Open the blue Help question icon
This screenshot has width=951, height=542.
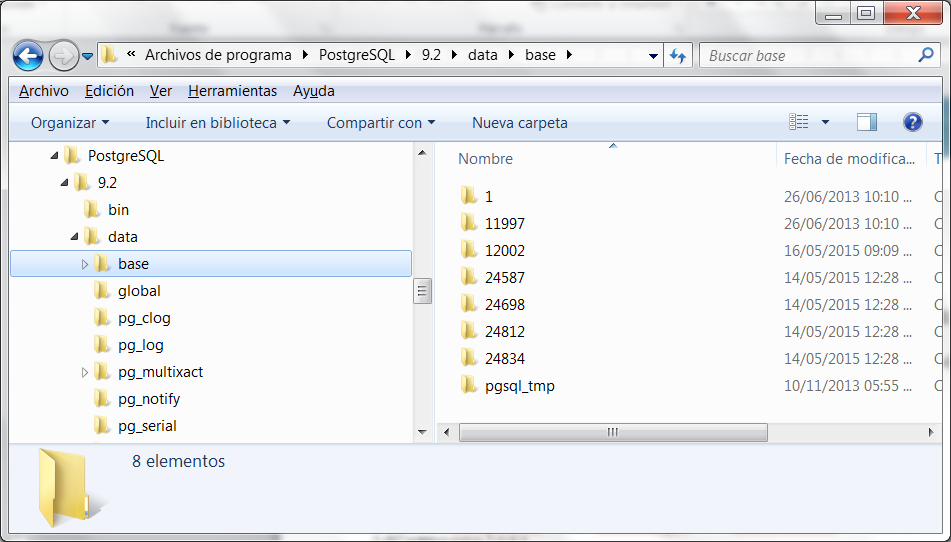(x=912, y=122)
